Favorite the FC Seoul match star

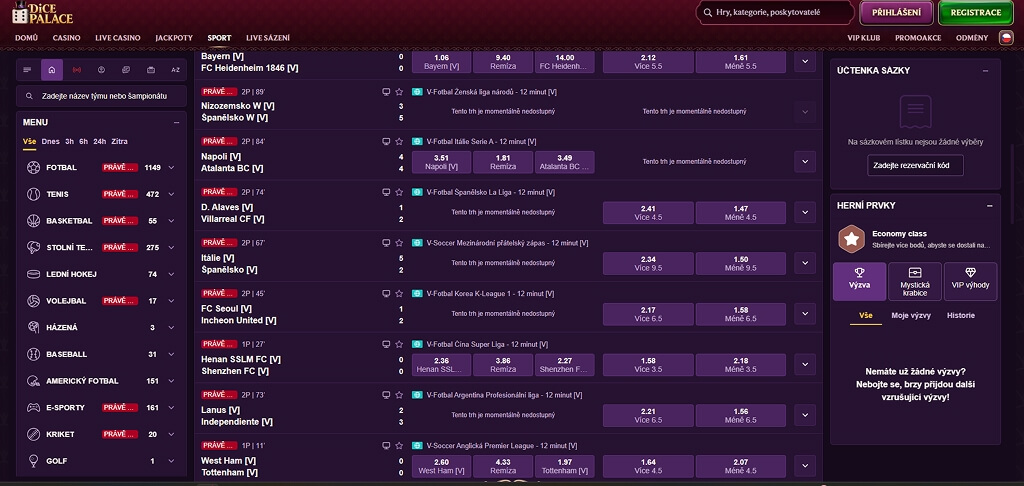(398, 294)
